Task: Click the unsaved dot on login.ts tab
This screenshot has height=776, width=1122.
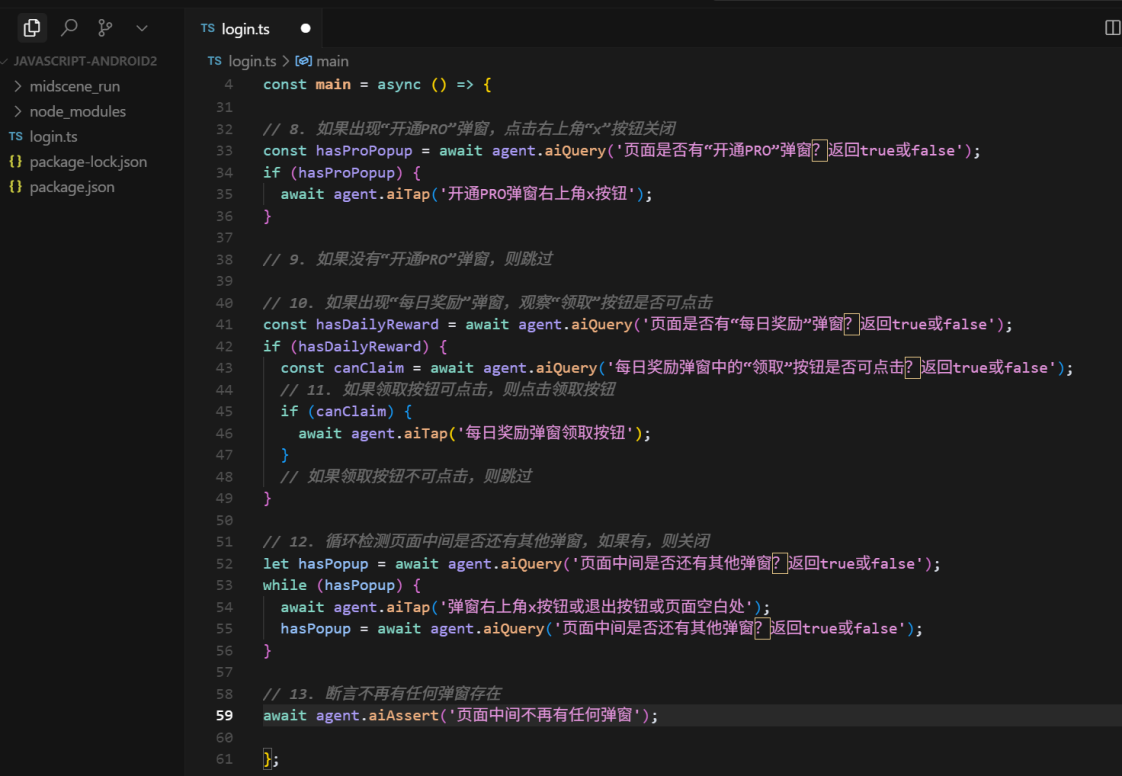Action: tap(306, 29)
